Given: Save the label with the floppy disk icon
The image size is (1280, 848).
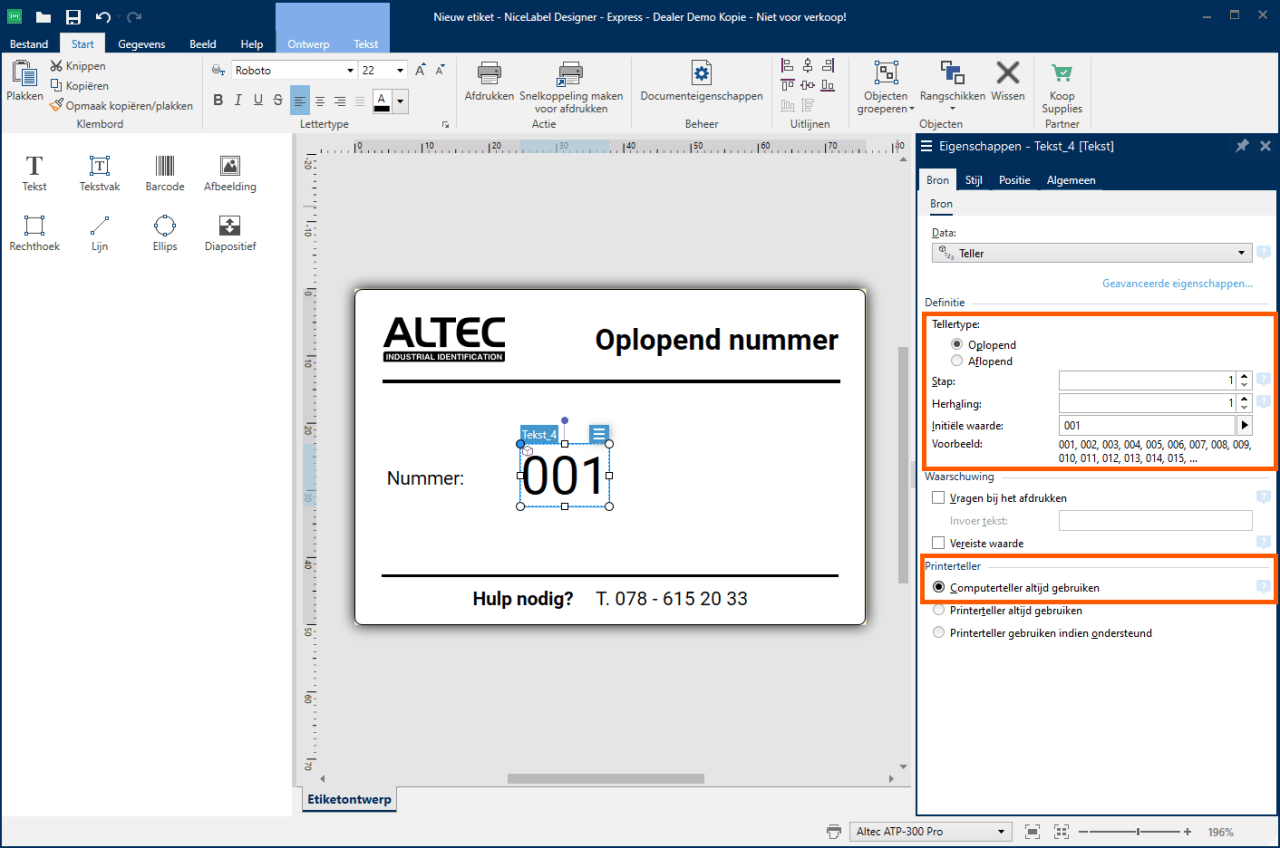Looking at the screenshot, I should pyautogui.click(x=73, y=17).
